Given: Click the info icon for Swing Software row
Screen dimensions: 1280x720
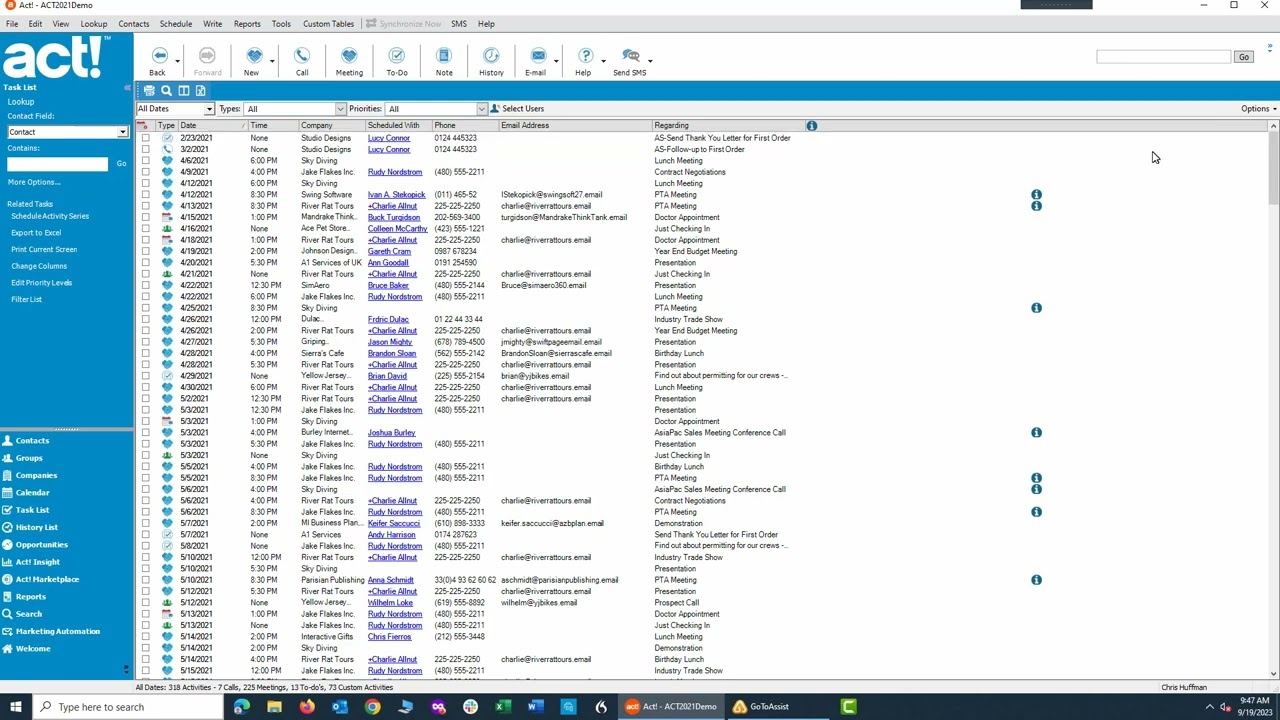Looking at the screenshot, I should (1036, 195).
